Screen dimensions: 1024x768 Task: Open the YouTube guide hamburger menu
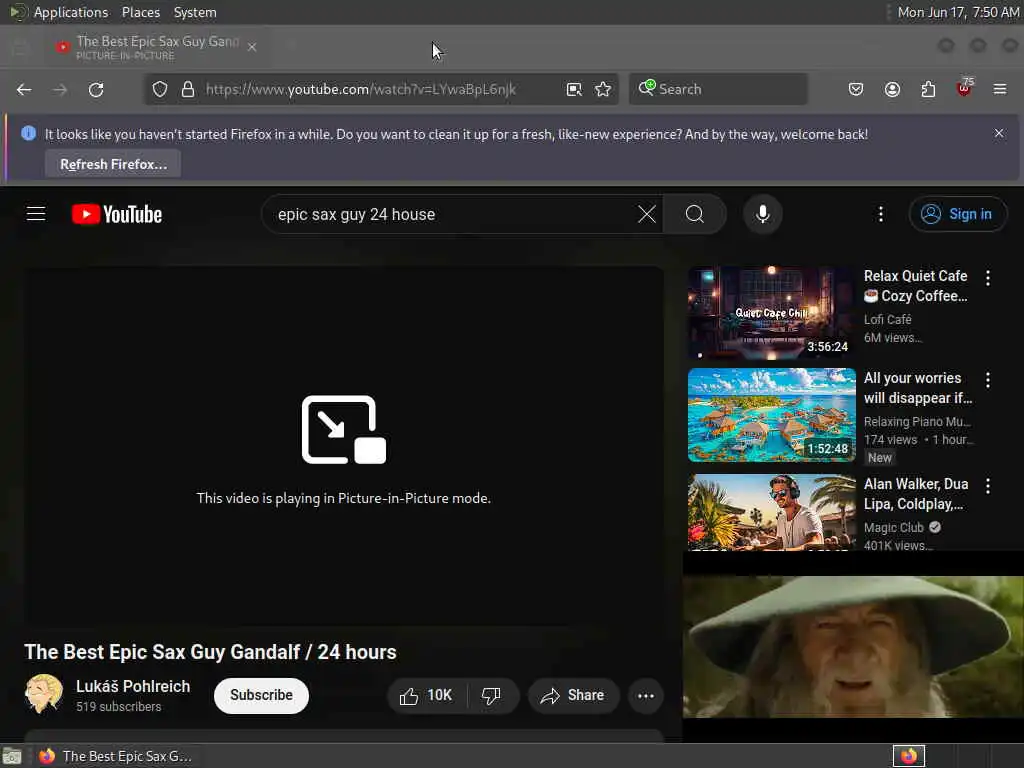tap(36, 214)
